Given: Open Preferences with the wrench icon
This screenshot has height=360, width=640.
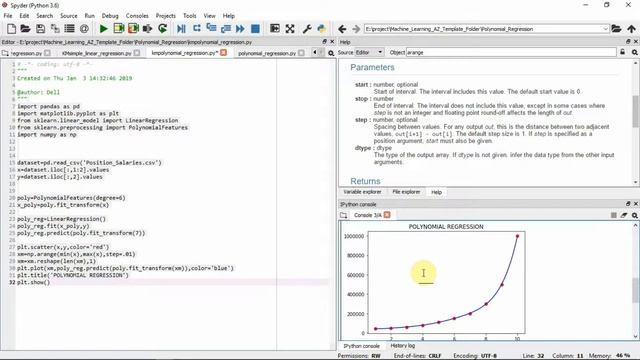Looking at the screenshot, I should click(x=307, y=29).
